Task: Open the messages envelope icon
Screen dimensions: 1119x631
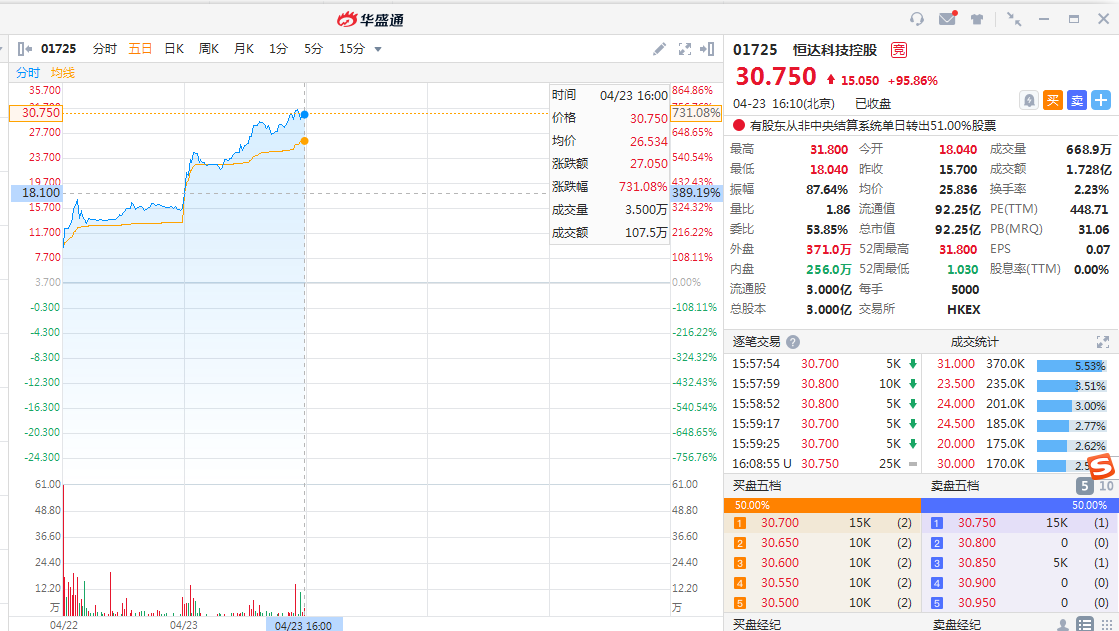Action: (x=948, y=19)
